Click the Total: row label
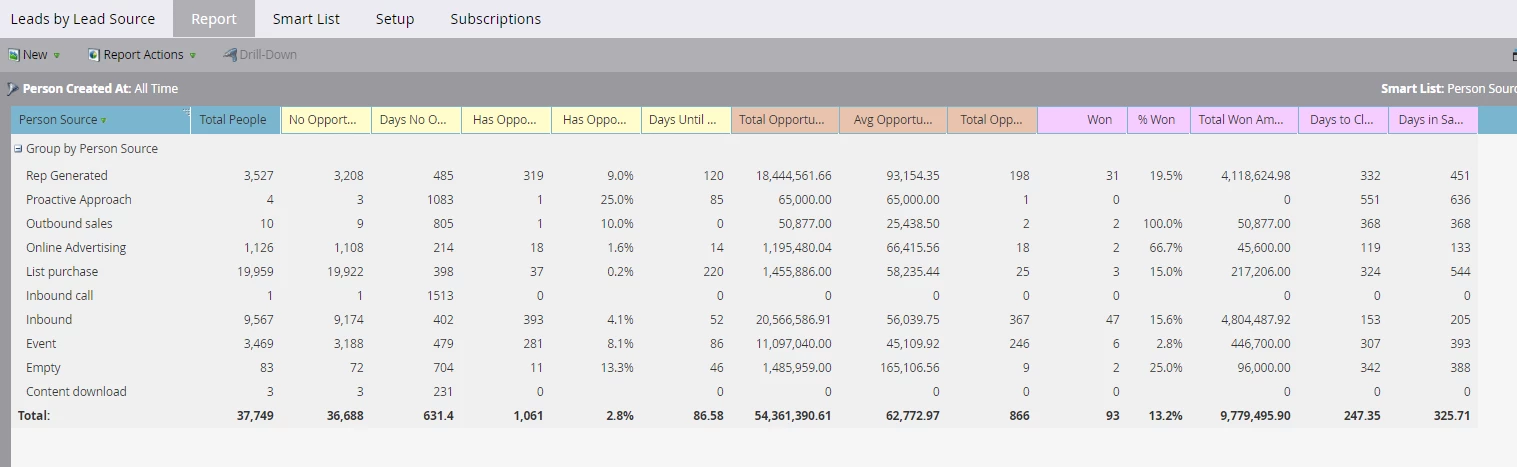The height and width of the screenshot is (467, 1517). tap(34, 416)
